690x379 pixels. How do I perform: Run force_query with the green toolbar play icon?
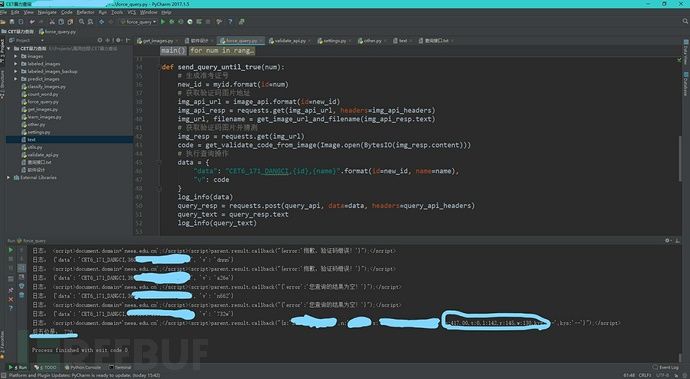click(163, 22)
